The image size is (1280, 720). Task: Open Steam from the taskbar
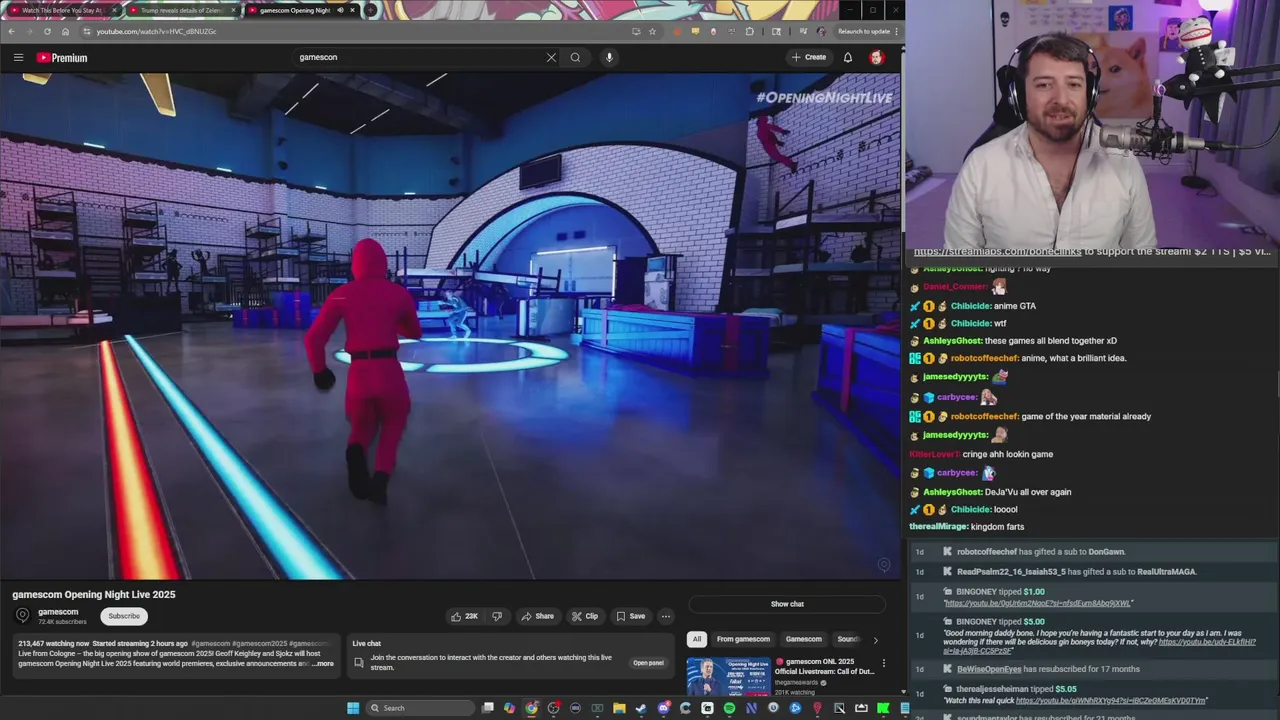click(641, 708)
